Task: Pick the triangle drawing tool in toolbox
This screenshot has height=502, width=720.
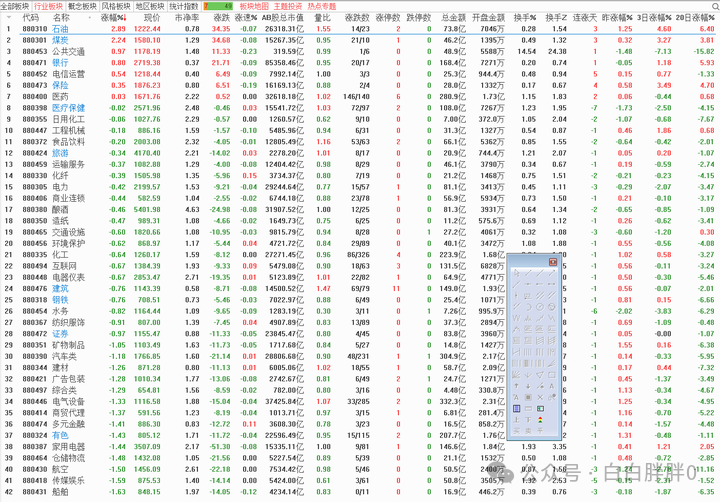Action: coord(540,375)
